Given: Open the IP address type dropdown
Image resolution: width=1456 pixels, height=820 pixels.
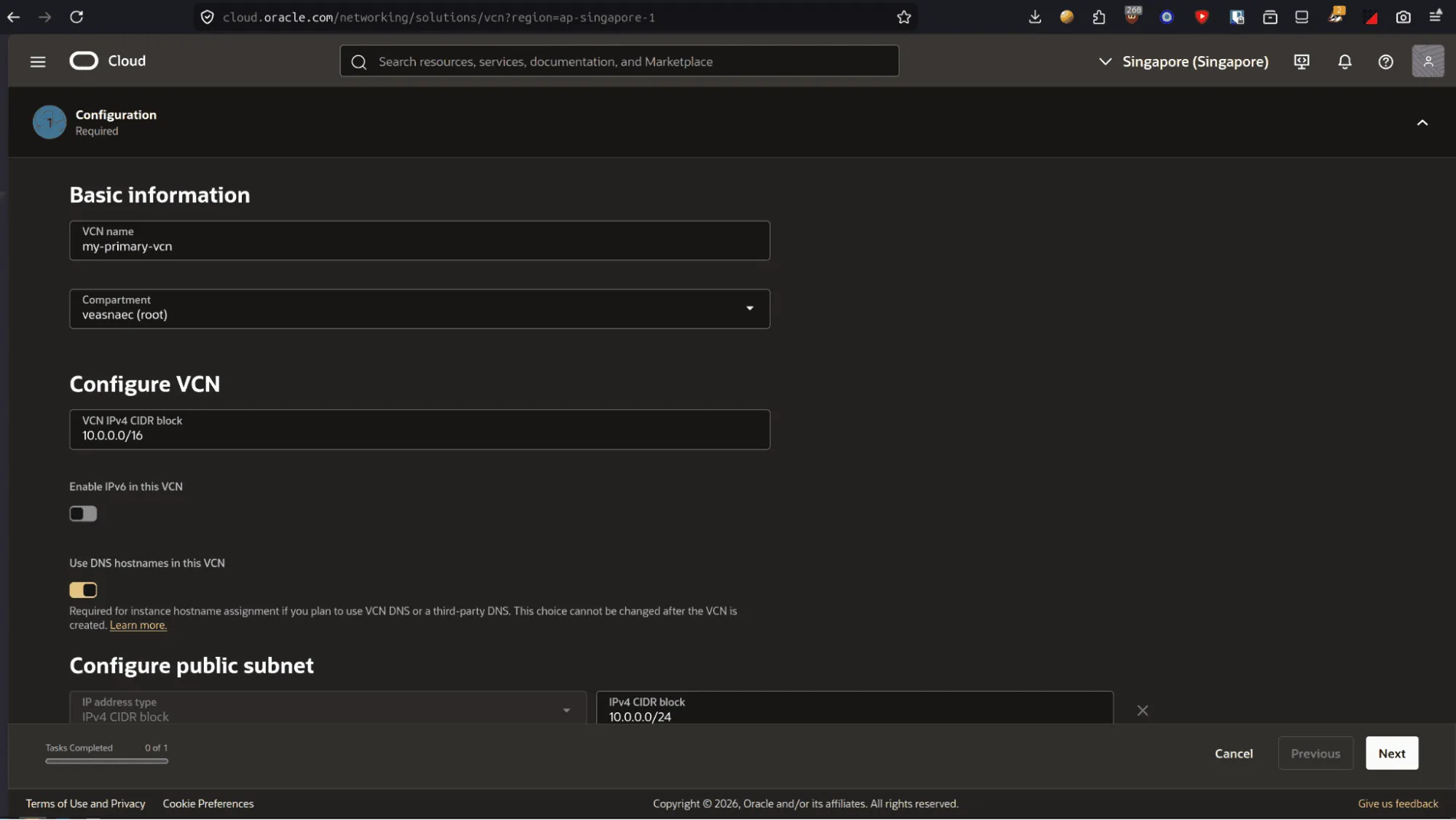Looking at the screenshot, I should point(328,708).
